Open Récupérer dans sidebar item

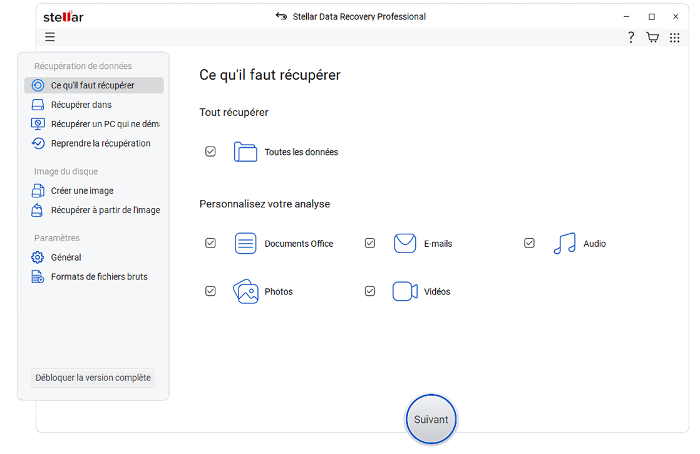[94, 104]
